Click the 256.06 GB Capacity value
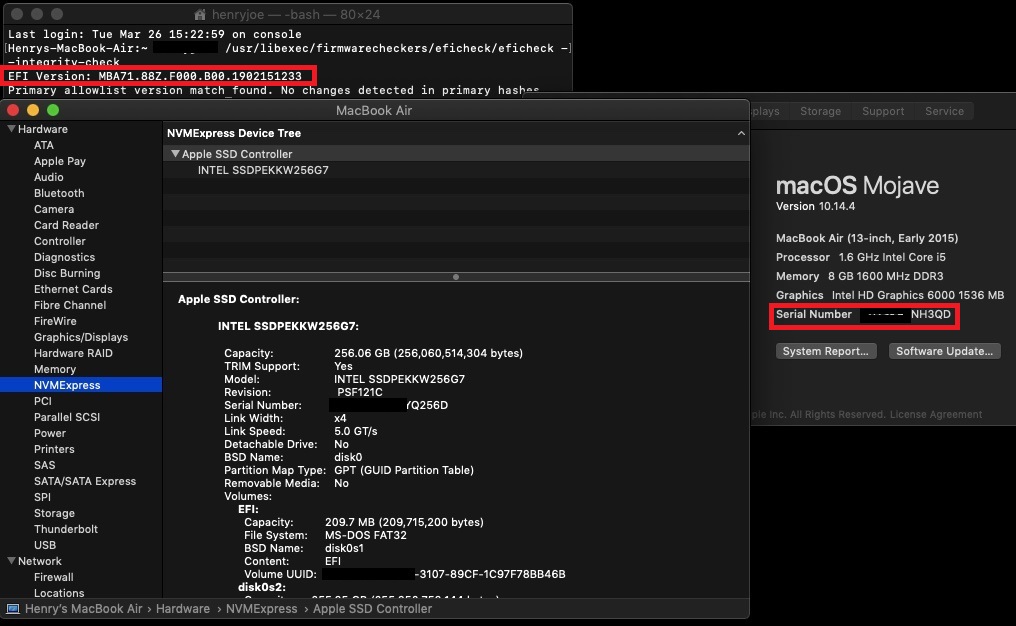The image size is (1016, 626). point(428,353)
